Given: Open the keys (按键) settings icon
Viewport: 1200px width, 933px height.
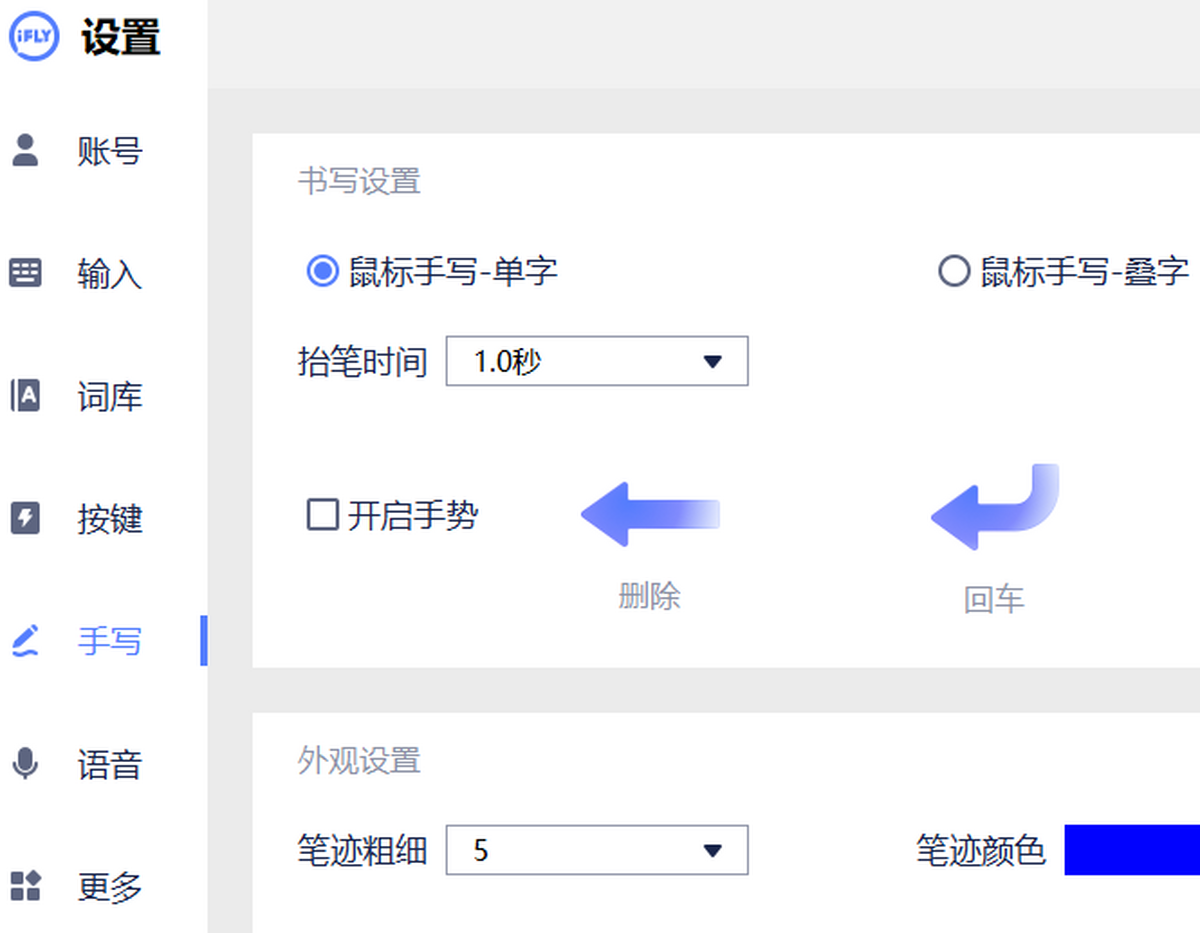Looking at the screenshot, I should tap(25, 518).
